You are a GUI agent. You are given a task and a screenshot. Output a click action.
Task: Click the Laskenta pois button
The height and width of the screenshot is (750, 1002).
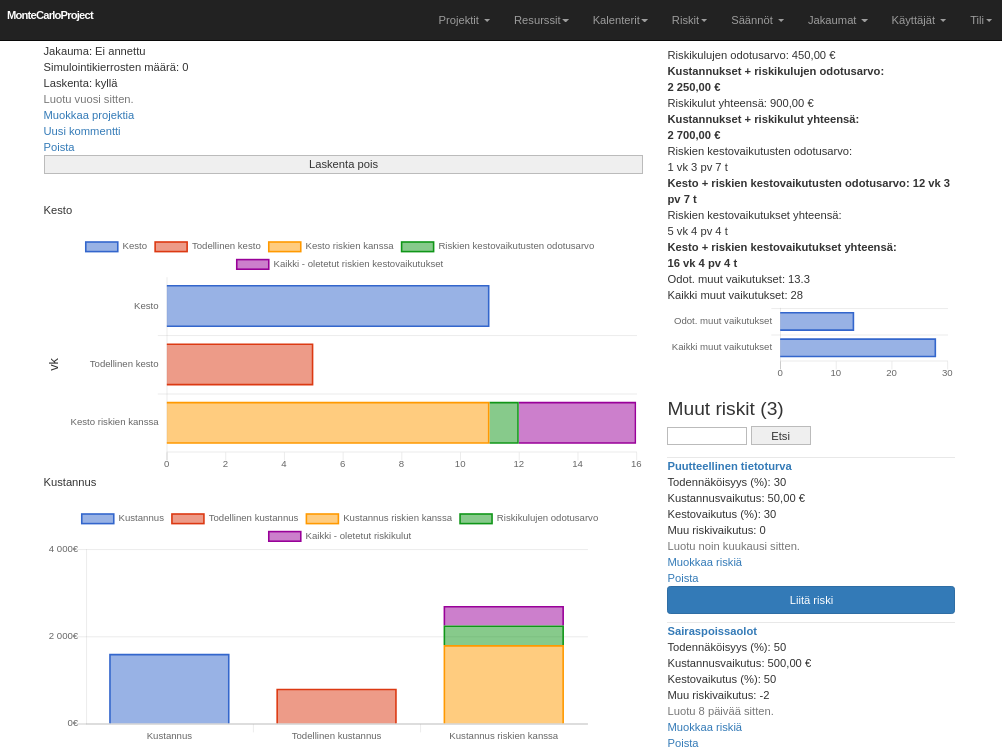pos(343,164)
